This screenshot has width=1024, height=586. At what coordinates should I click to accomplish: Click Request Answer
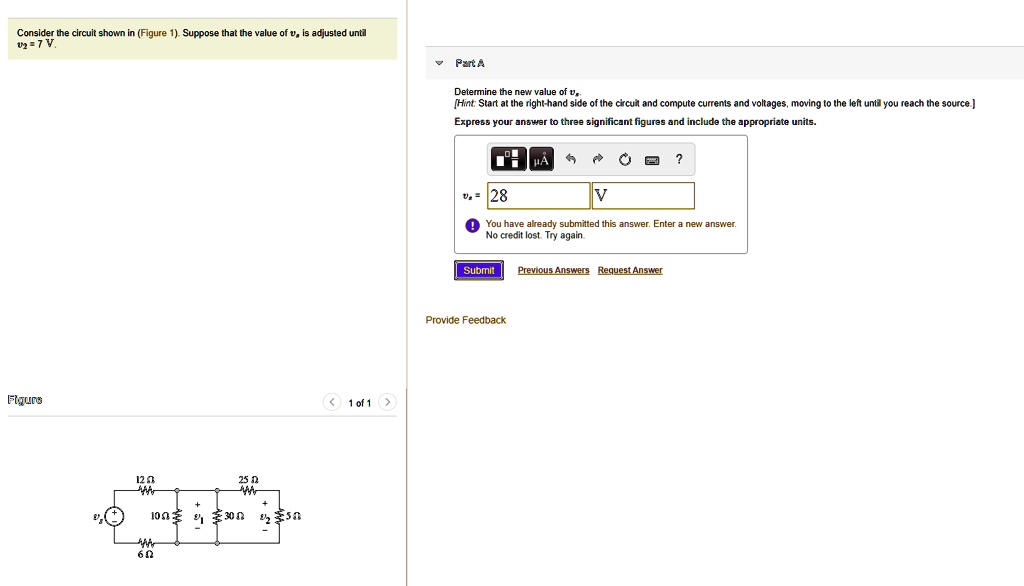pyautogui.click(x=630, y=270)
